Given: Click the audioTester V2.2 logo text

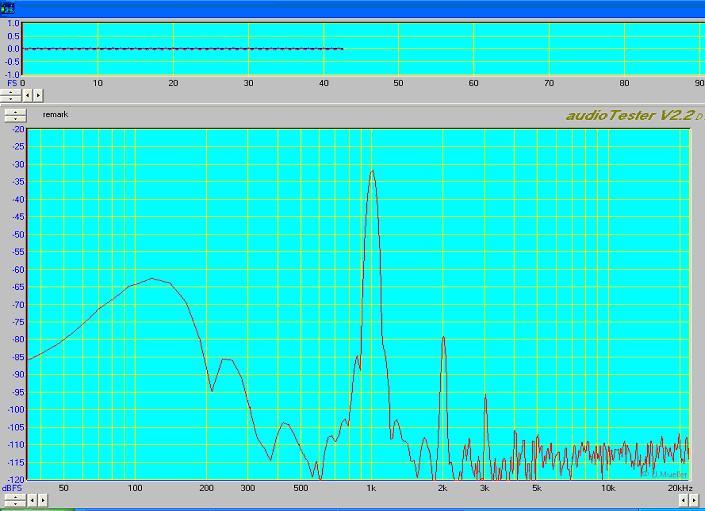Looking at the screenshot, I should (x=629, y=116).
